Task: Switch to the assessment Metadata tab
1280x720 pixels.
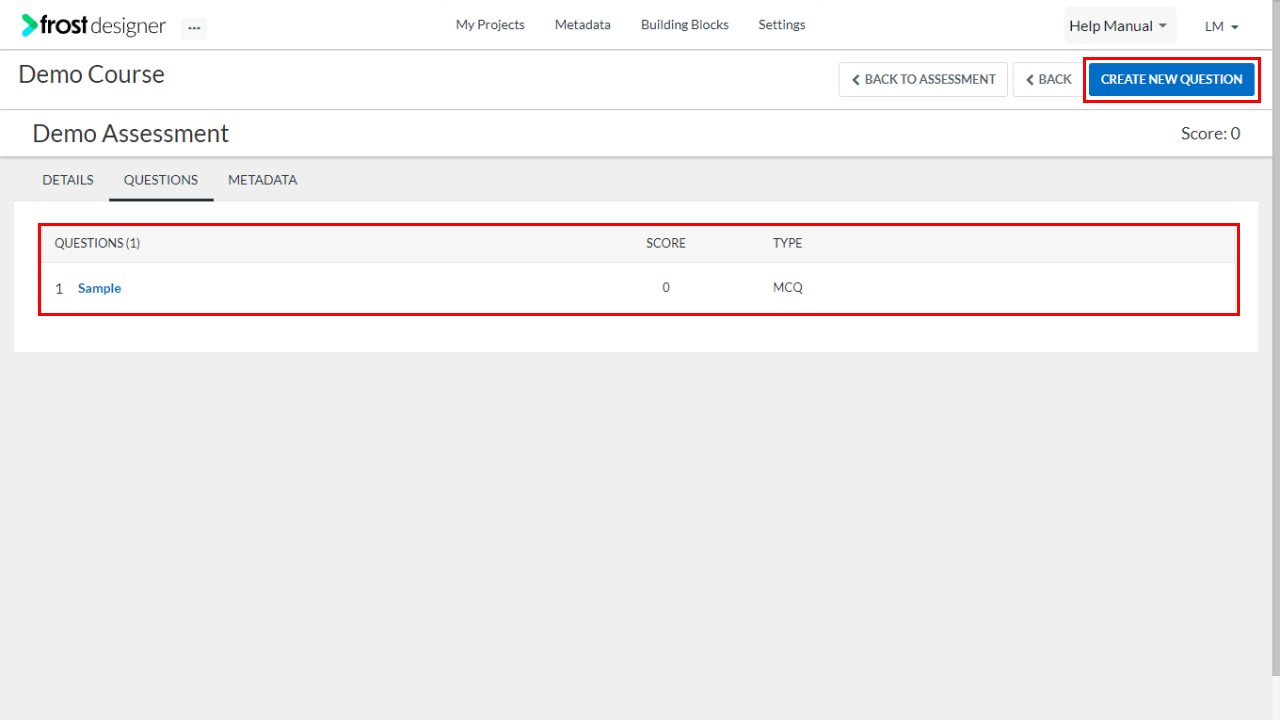Action: pos(262,180)
